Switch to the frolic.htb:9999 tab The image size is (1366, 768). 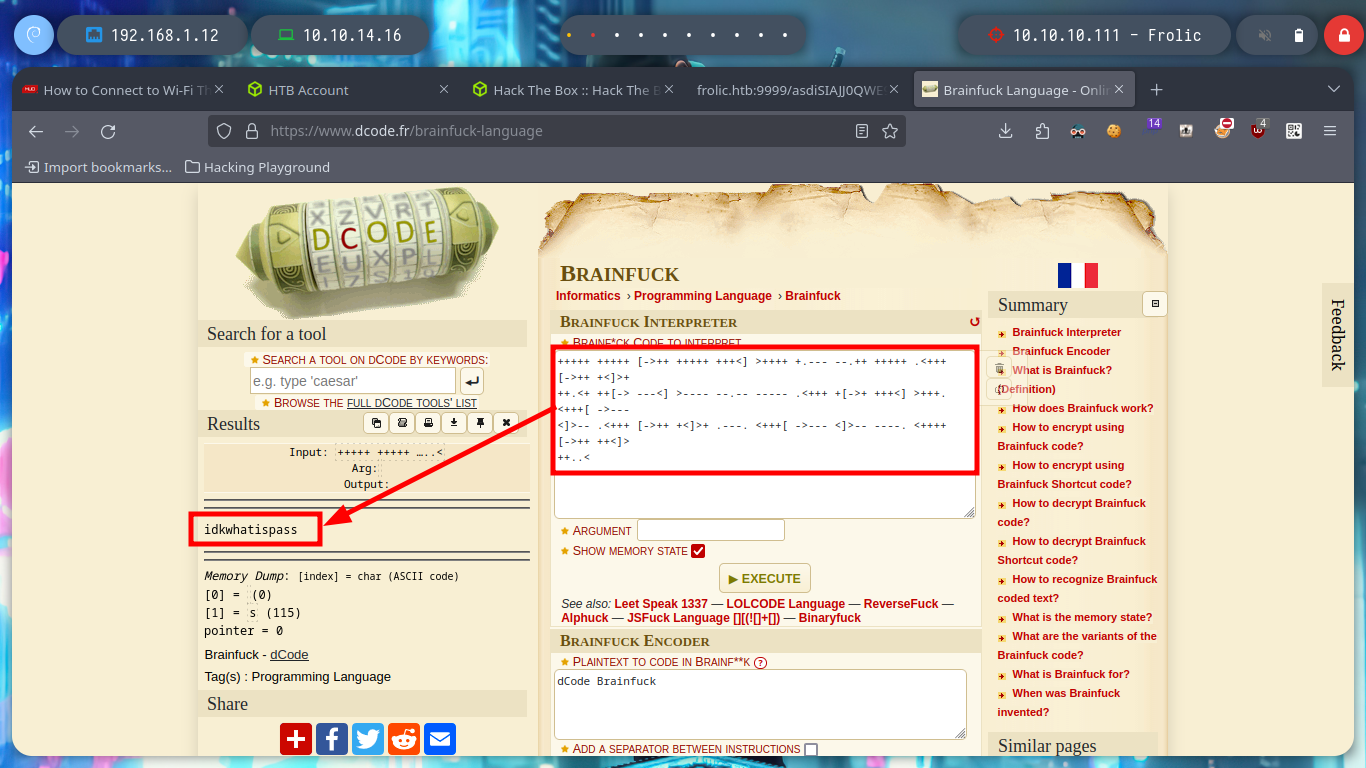tap(799, 90)
